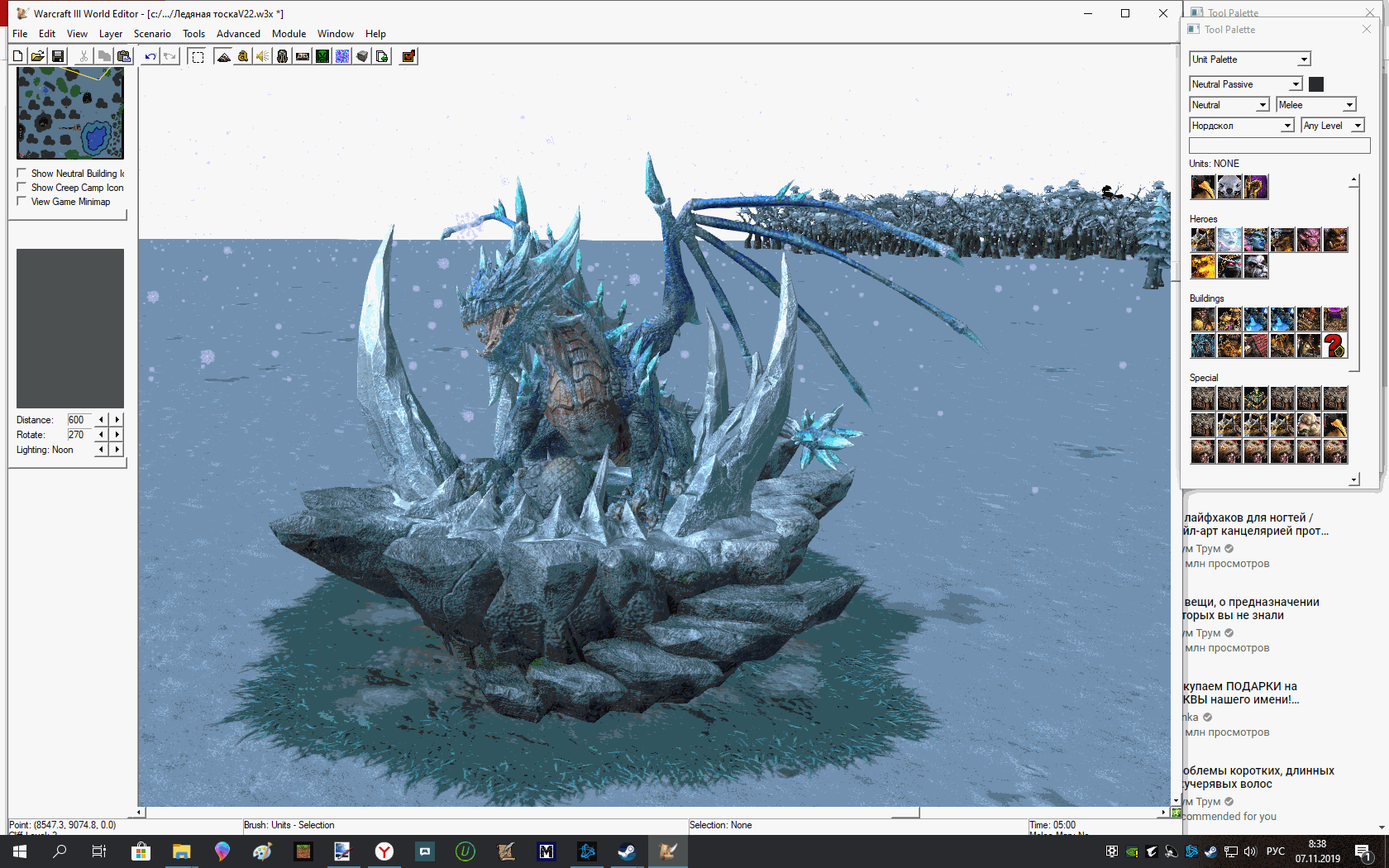Viewport: 1389px width, 868px height.
Task: Expand the Unit Palette dropdown
Action: [x=1304, y=60]
